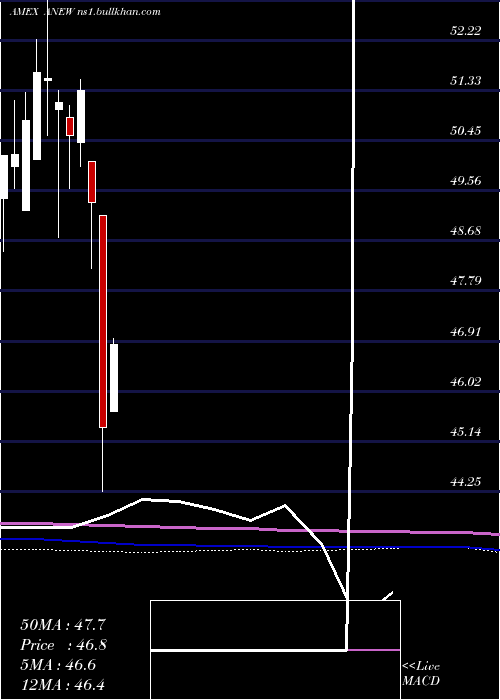Click the 12MA : 46.4 readout
The image size is (500, 700).
tap(63, 684)
